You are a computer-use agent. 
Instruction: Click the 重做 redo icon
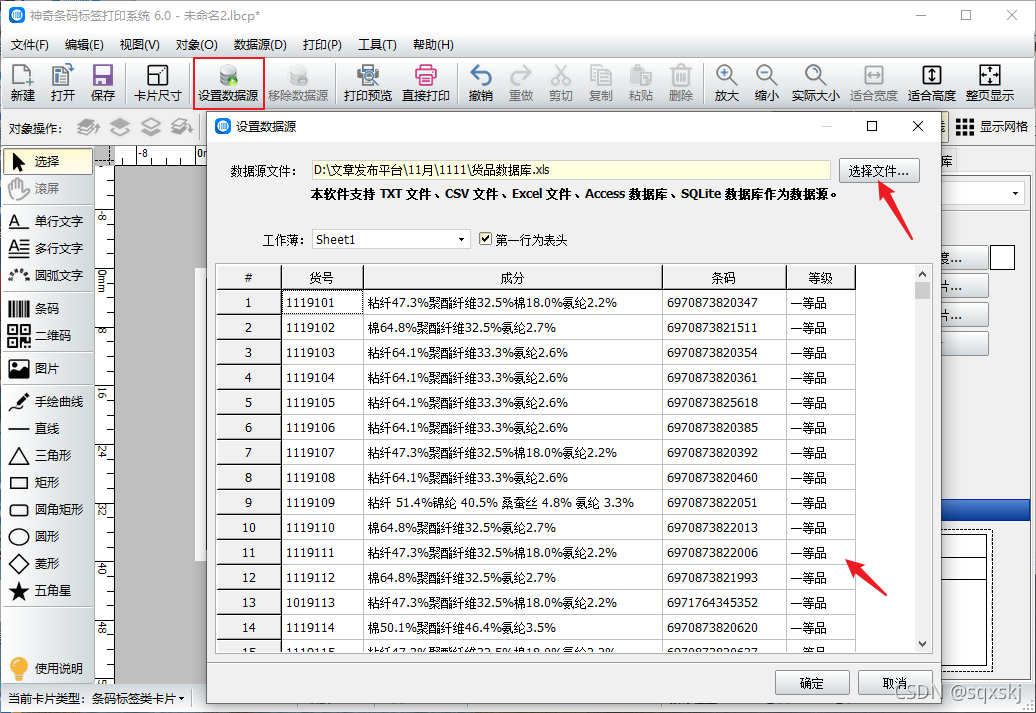tap(521, 83)
